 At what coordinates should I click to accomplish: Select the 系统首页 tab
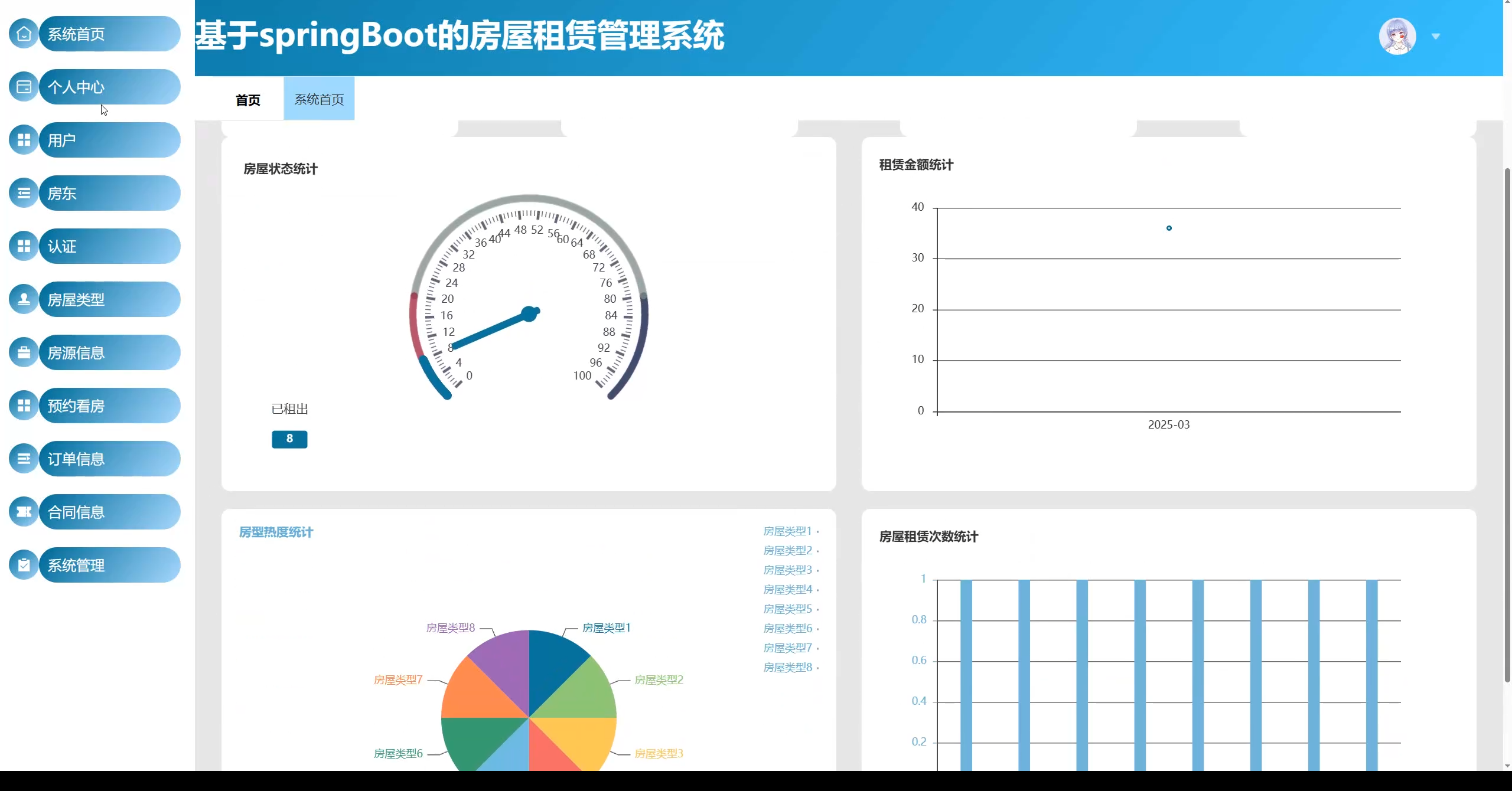319,99
